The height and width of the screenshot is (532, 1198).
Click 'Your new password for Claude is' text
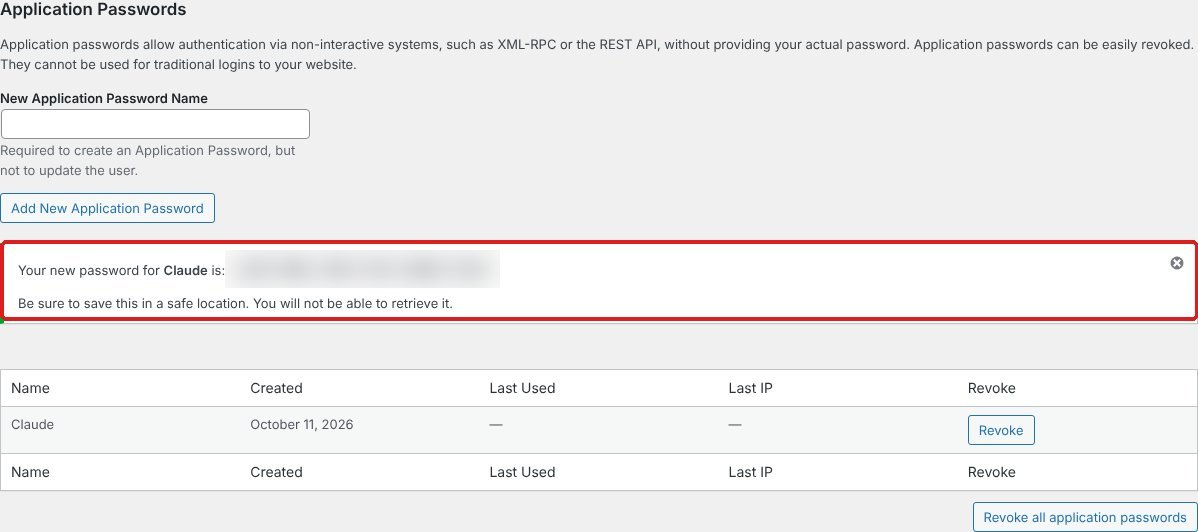(x=121, y=270)
